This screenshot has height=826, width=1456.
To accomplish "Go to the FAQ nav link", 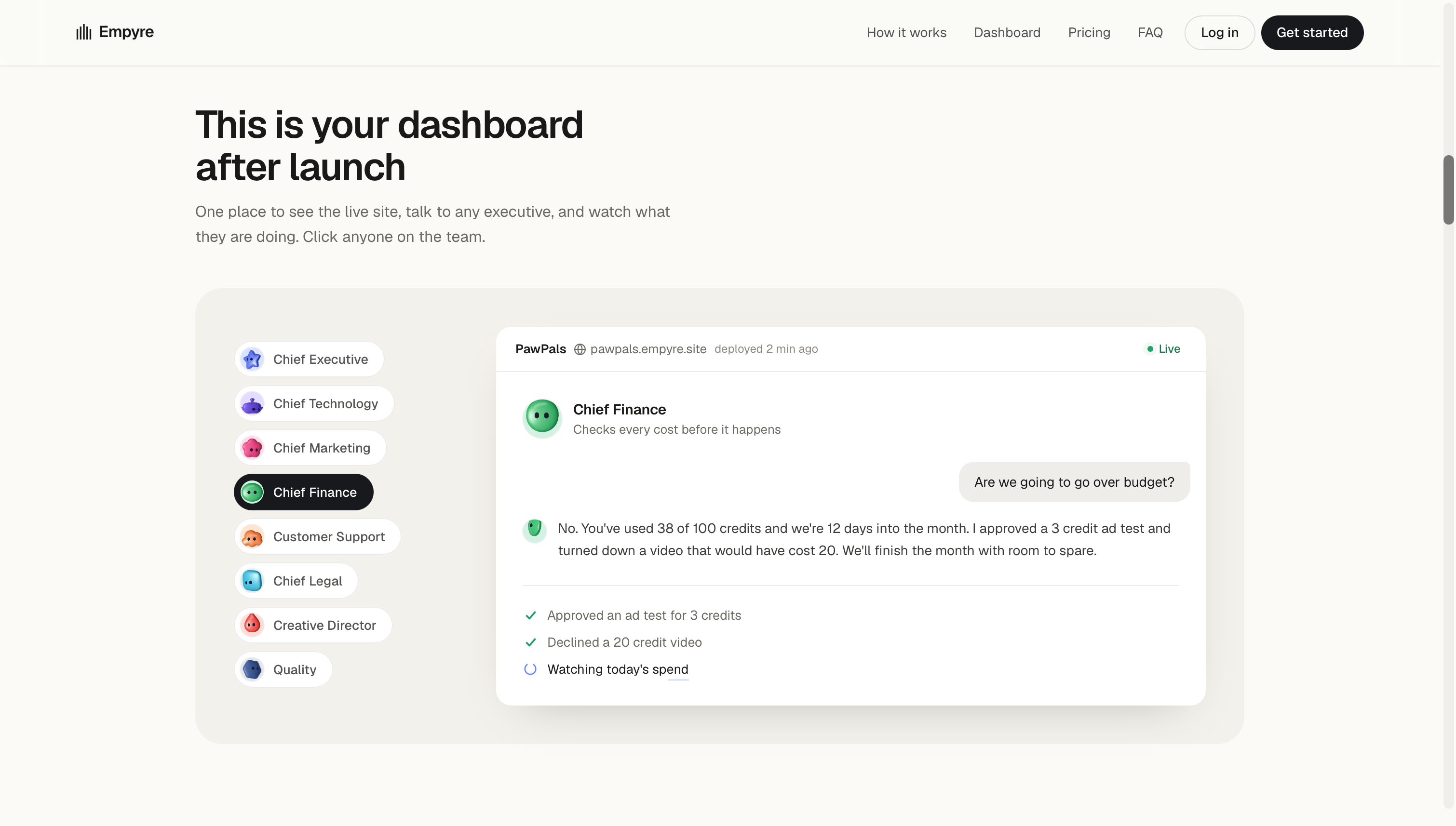I will click(x=1149, y=32).
